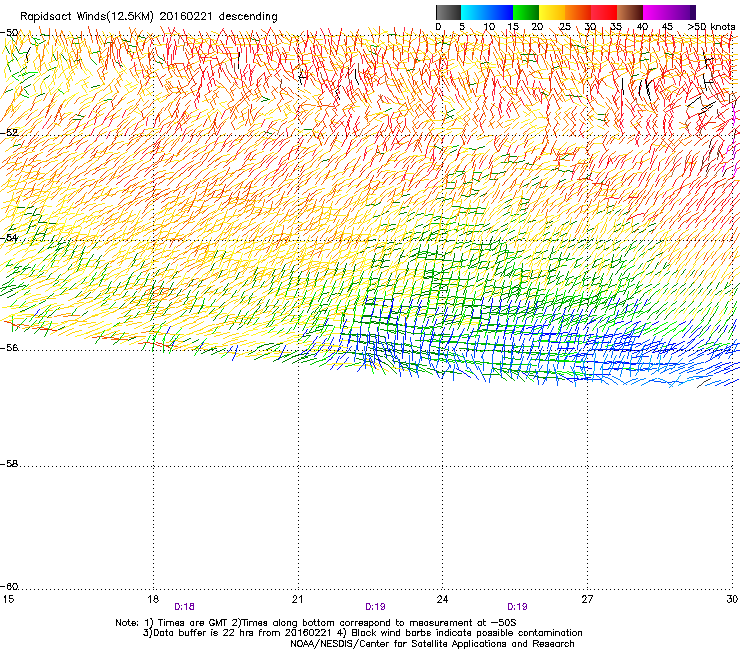Click the longitude axis label '18'
This screenshot has height=650, width=740.
click(x=152, y=599)
